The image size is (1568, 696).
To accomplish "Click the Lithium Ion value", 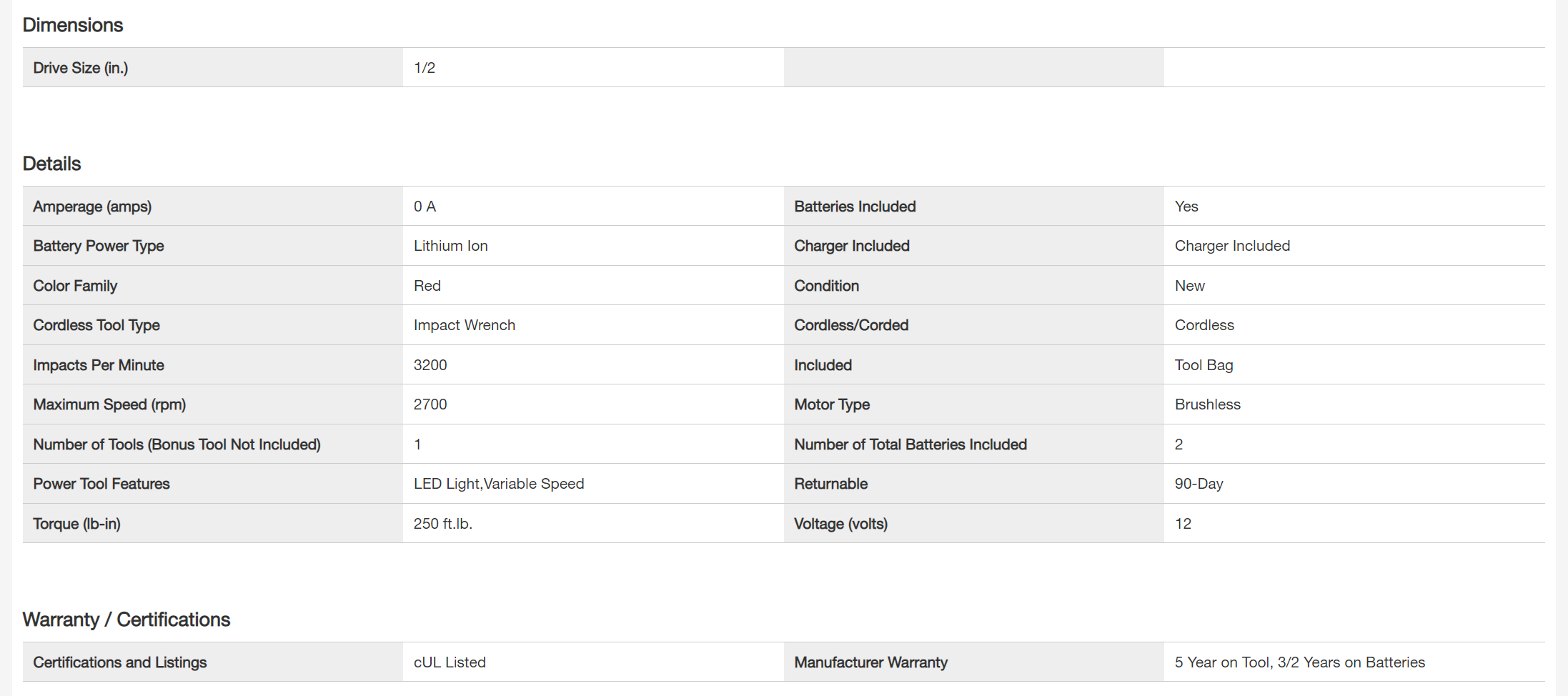I will 451,246.
